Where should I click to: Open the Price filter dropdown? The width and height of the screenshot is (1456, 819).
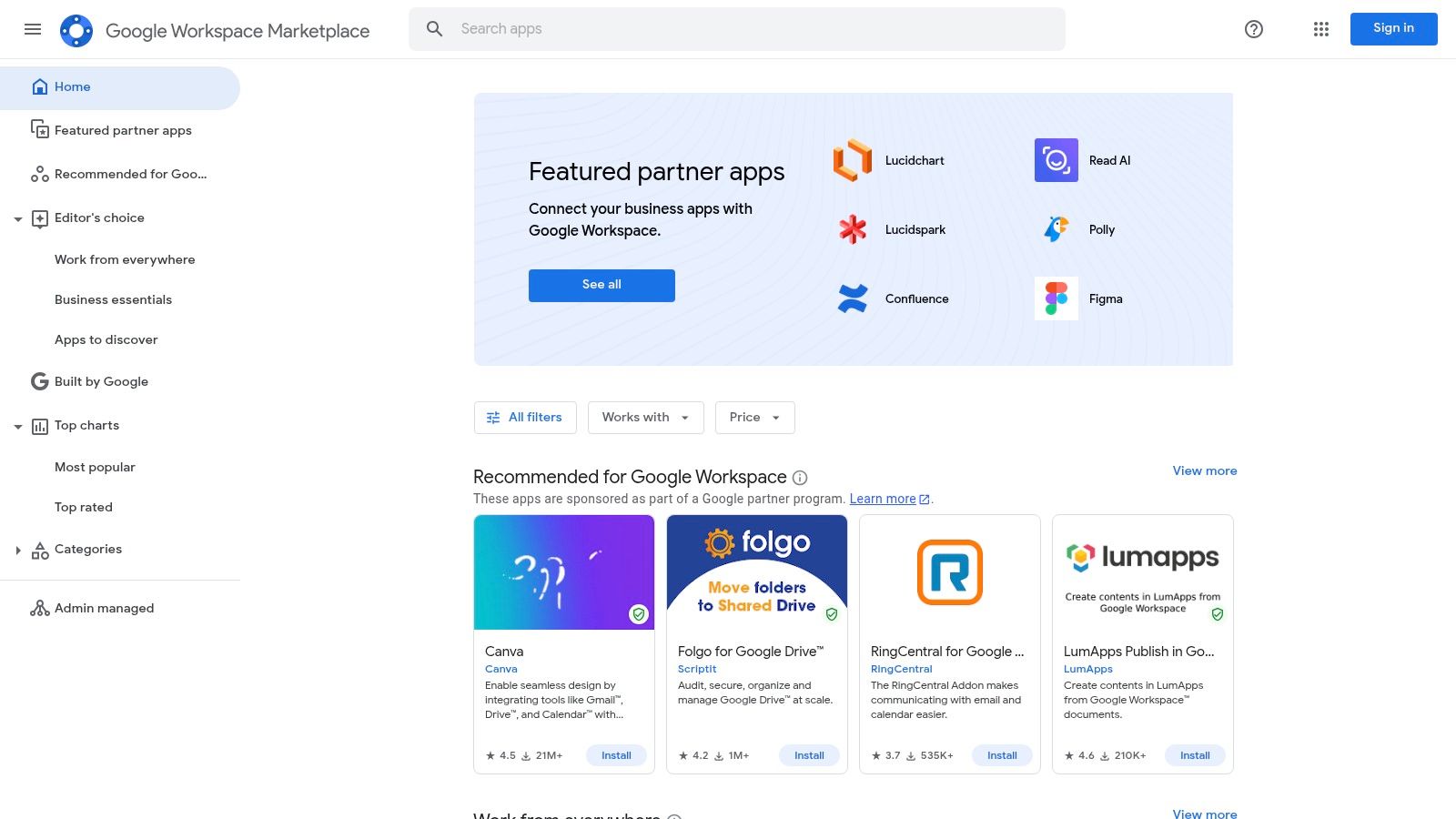point(753,417)
